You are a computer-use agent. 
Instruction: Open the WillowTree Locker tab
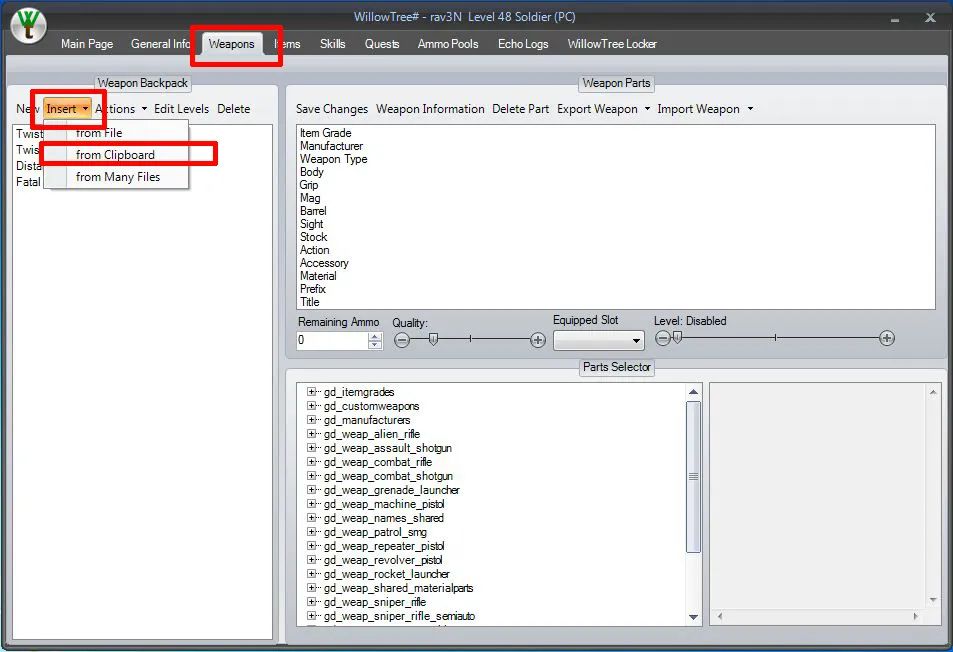pos(612,44)
